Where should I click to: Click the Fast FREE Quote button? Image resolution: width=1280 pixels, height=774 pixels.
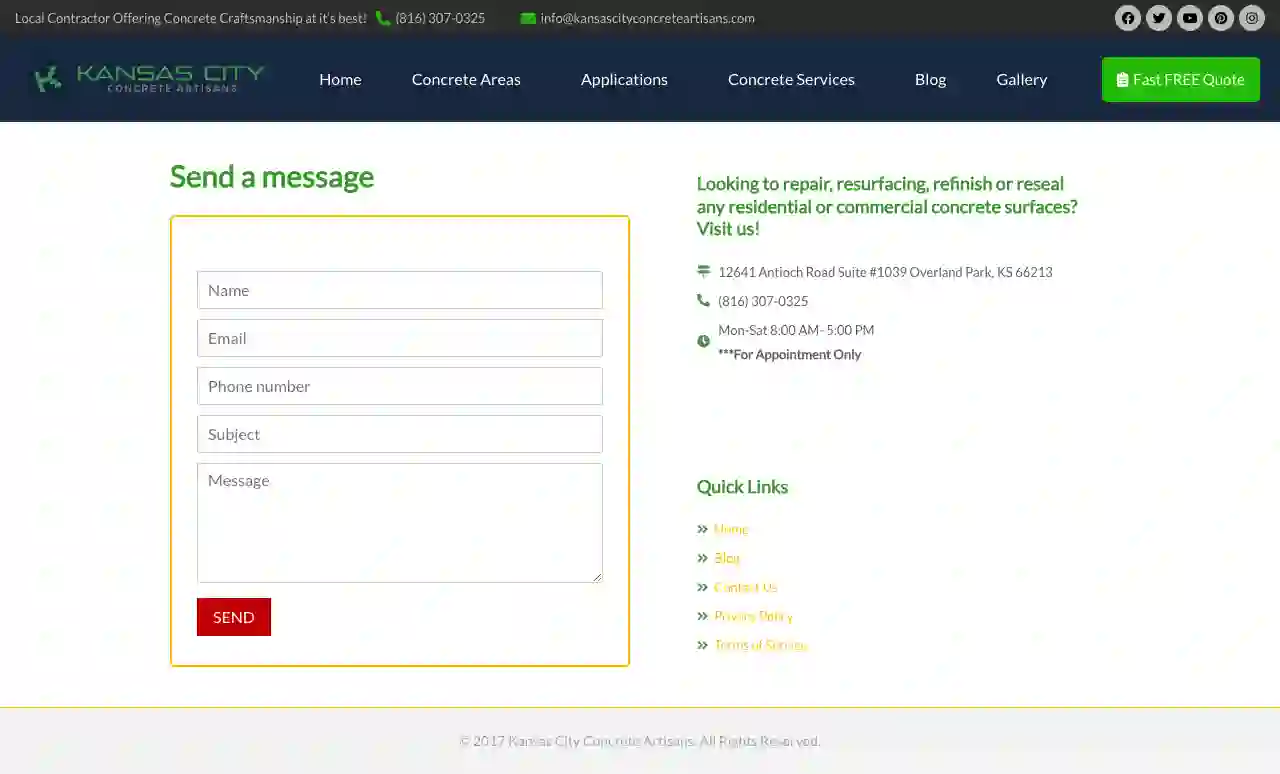tap(1181, 79)
